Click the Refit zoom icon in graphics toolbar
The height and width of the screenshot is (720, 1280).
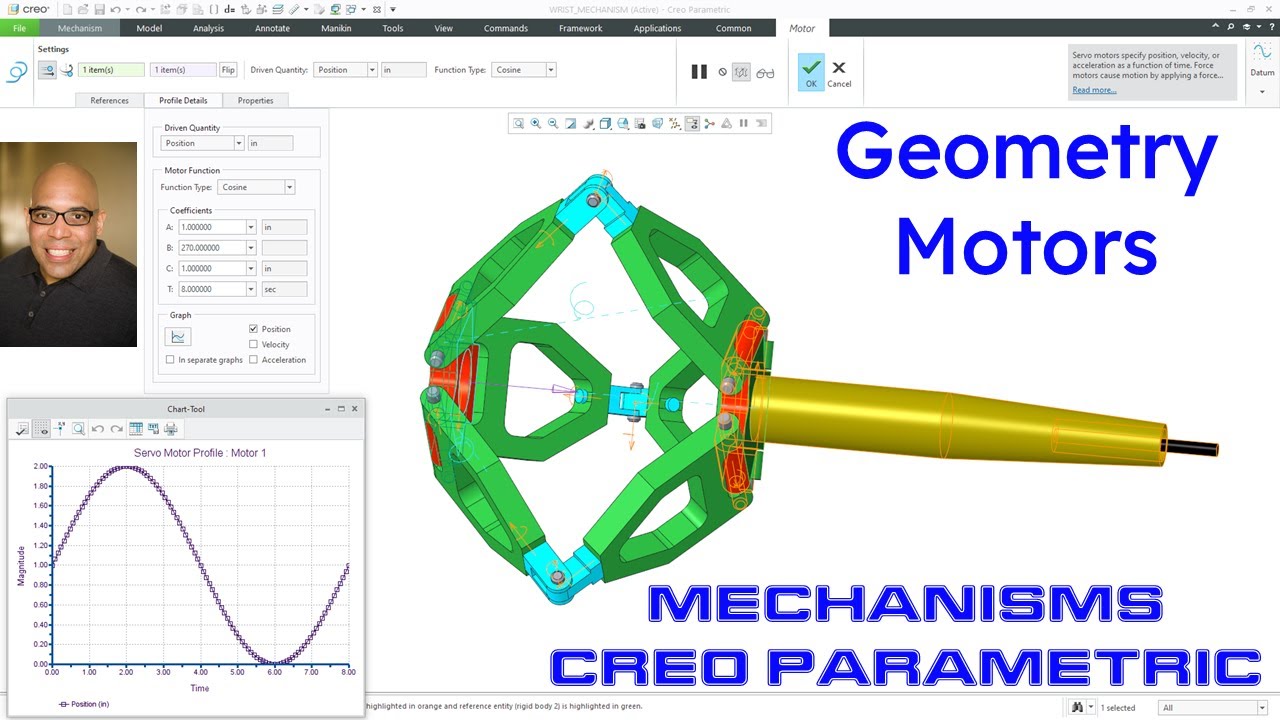pyautogui.click(x=518, y=124)
